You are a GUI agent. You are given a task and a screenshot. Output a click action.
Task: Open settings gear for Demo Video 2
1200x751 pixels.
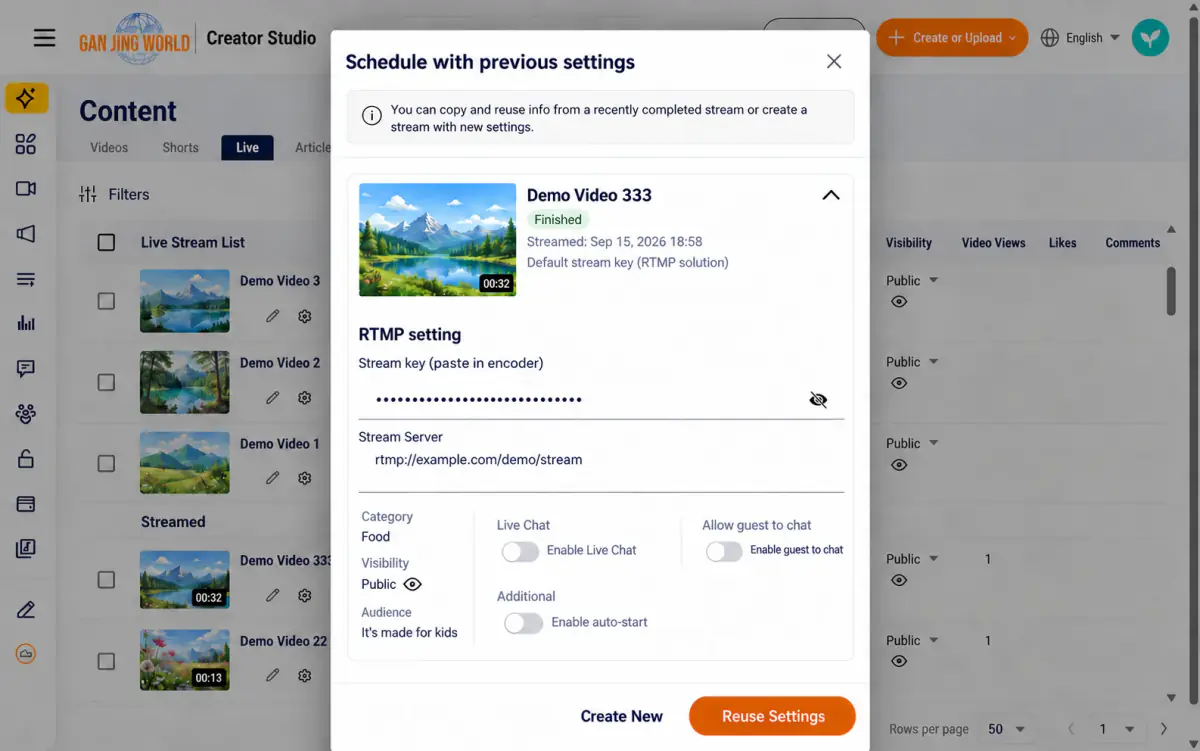coord(305,398)
